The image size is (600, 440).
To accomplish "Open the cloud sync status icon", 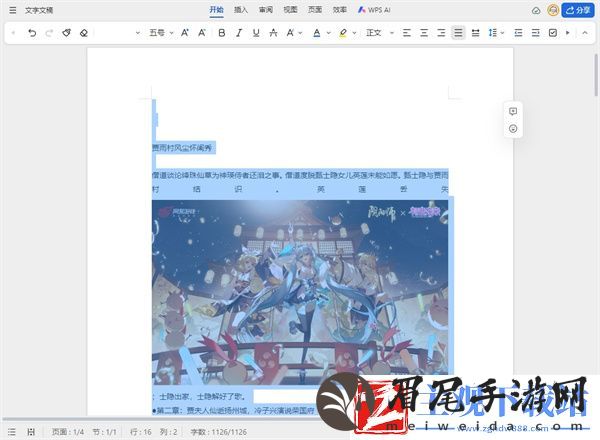I will [x=536, y=10].
